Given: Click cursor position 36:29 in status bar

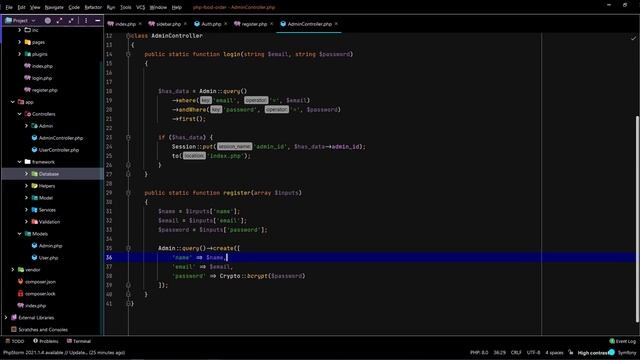Looking at the screenshot, I should pyautogui.click(x=500, y=353).
